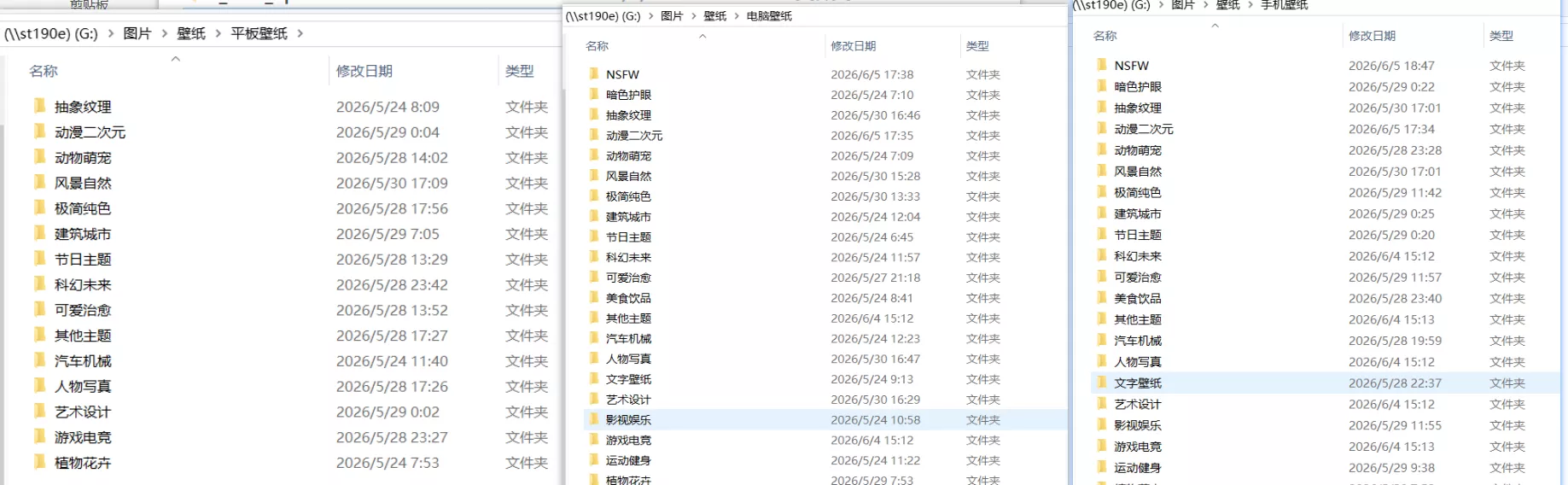
Task: Click date 2026/6/5 17:38 in 电脑壁纸 window
Action: tap(872, 74)
